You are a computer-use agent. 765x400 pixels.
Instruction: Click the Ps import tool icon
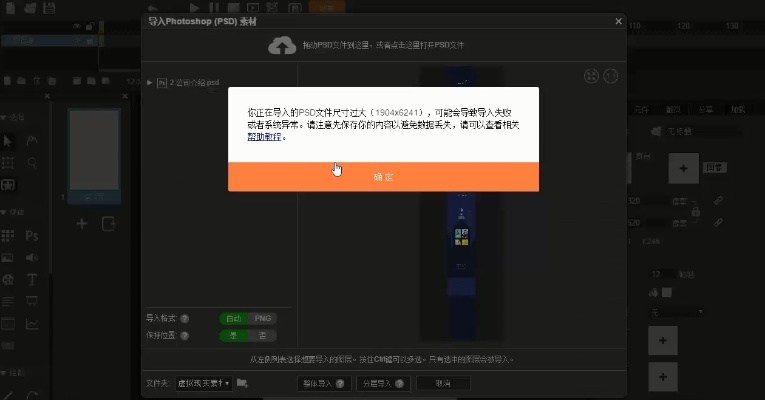pos(32,236)
